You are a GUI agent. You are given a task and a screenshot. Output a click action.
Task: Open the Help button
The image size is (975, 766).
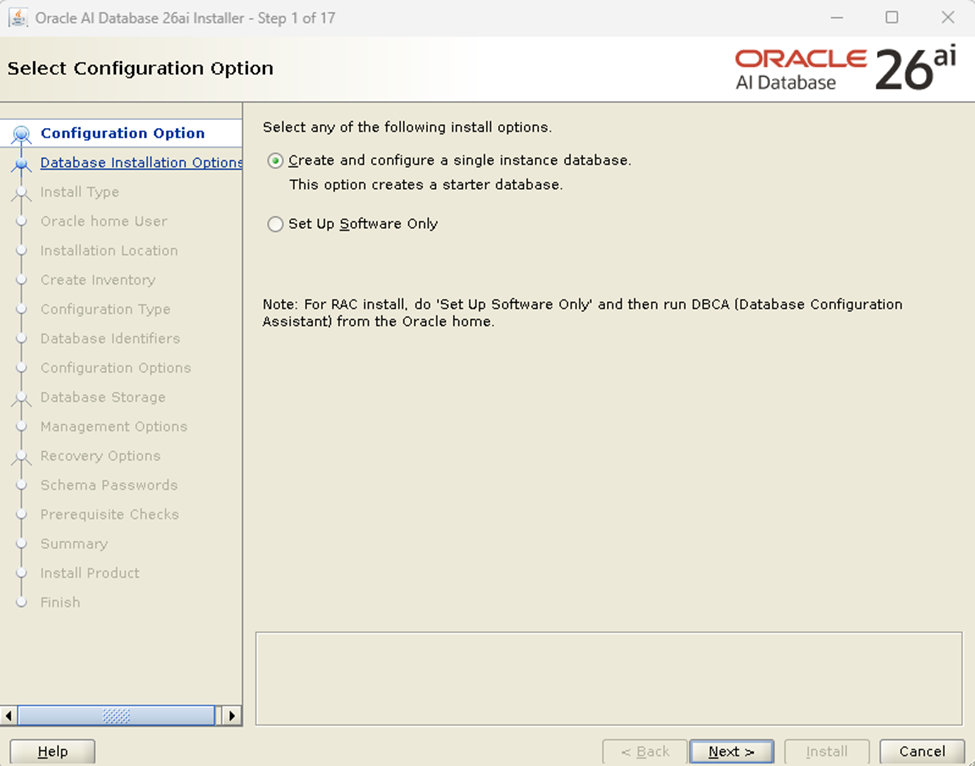click(53, 752)
